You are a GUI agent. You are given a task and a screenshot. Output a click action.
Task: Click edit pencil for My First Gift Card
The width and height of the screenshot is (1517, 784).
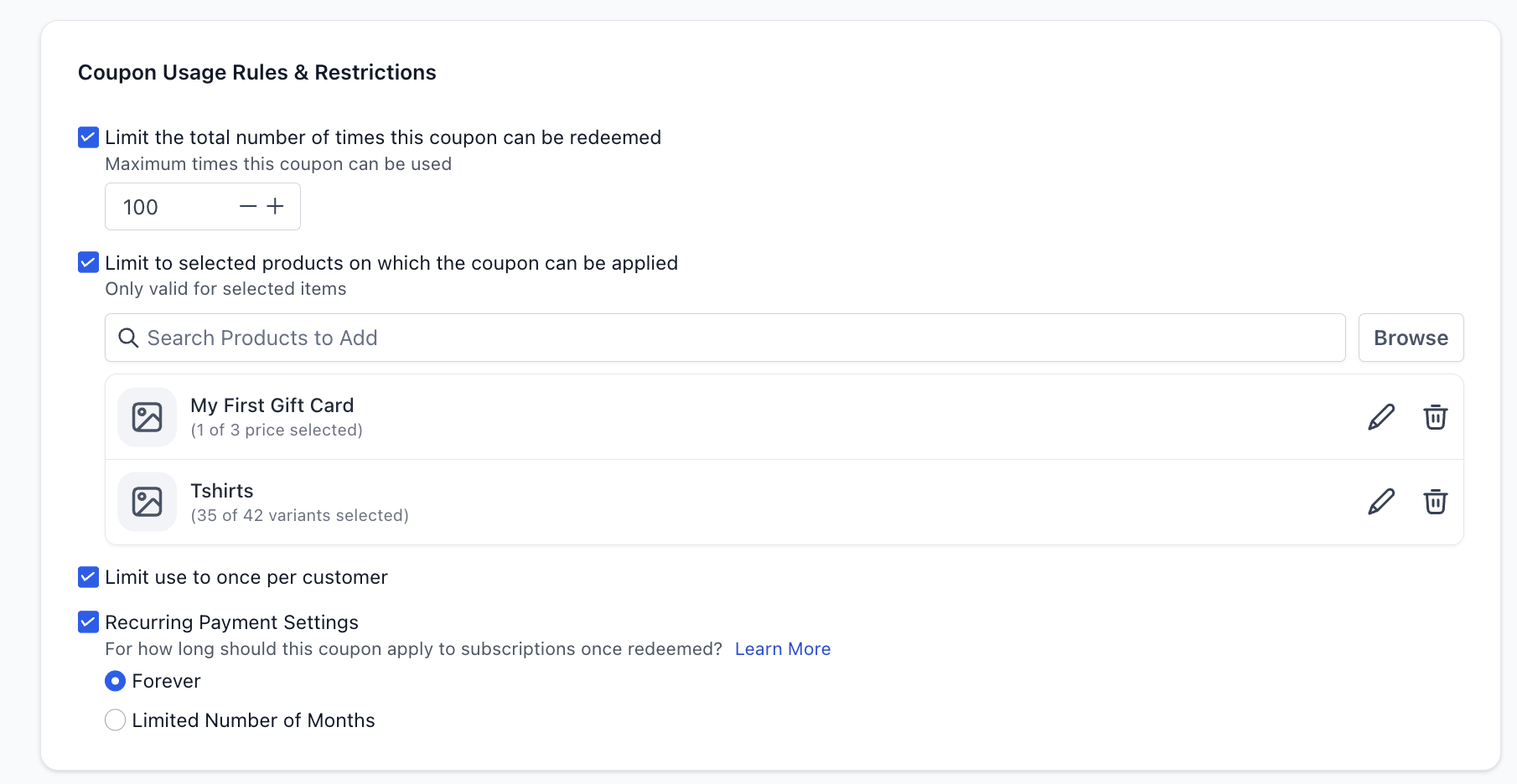coord(1381,417)
